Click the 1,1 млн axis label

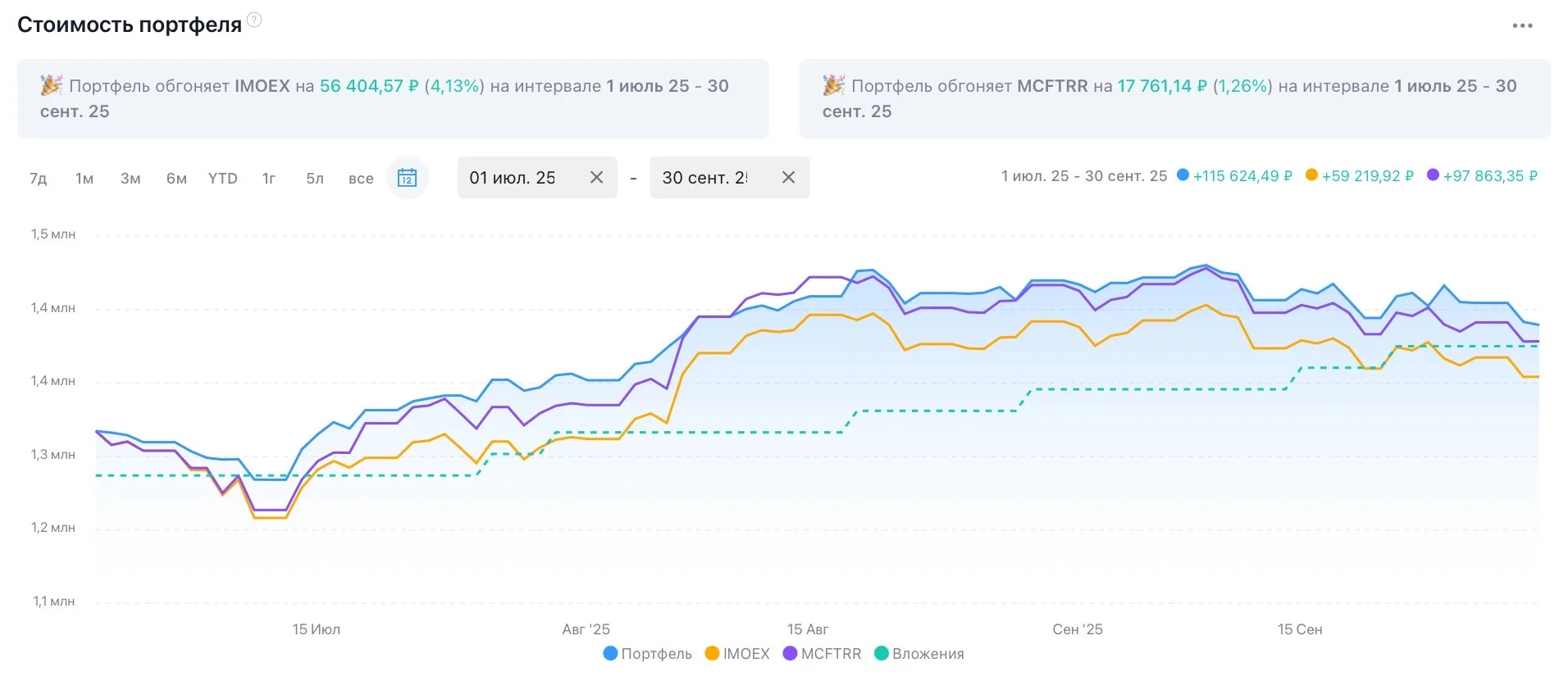pos(53,602)
